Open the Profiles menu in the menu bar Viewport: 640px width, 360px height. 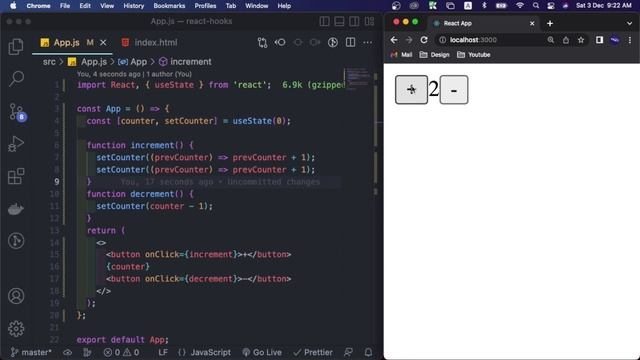click(205, 6)
